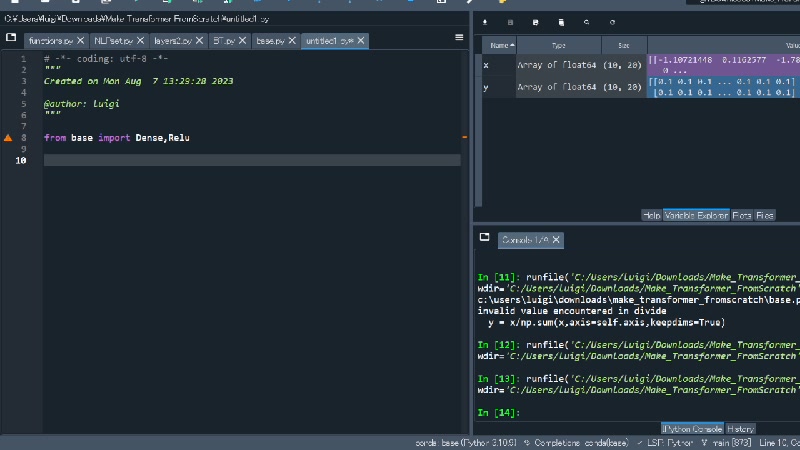This screenshot has height=450, width=800.
Task: Sort variables by the Type column header
Action: [558, 46]
